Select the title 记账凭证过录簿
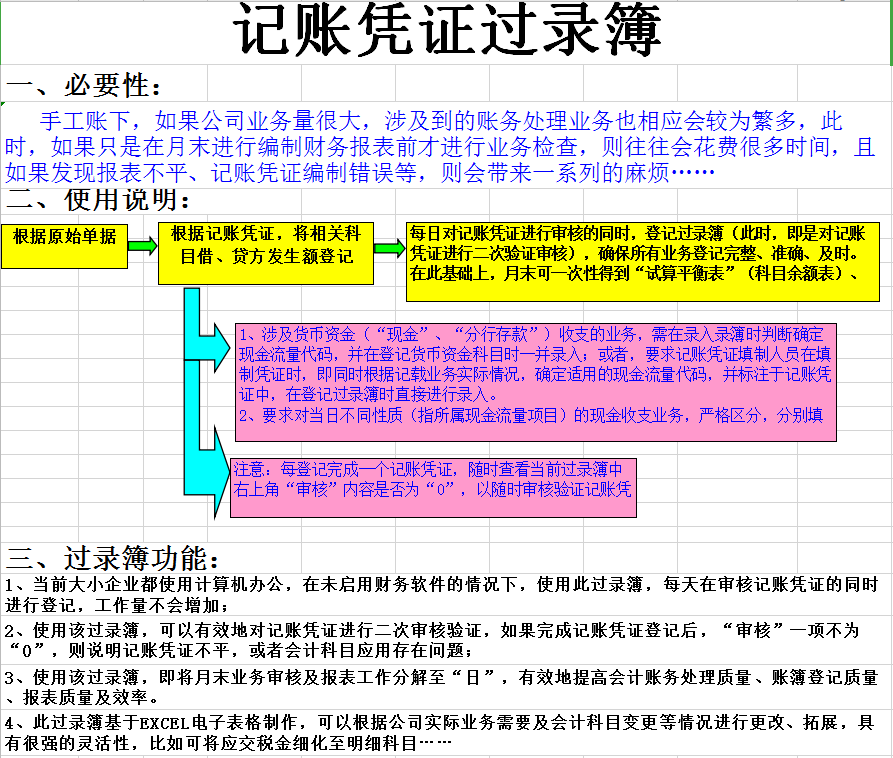Screen dimensions: 893x758 click(447, 30)
